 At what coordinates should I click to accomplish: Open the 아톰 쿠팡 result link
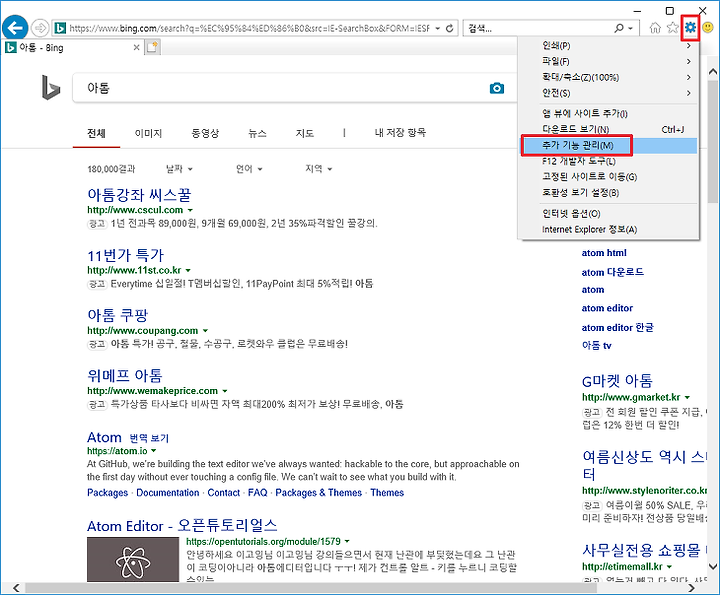pyautogui.click(x=118, y=315)
